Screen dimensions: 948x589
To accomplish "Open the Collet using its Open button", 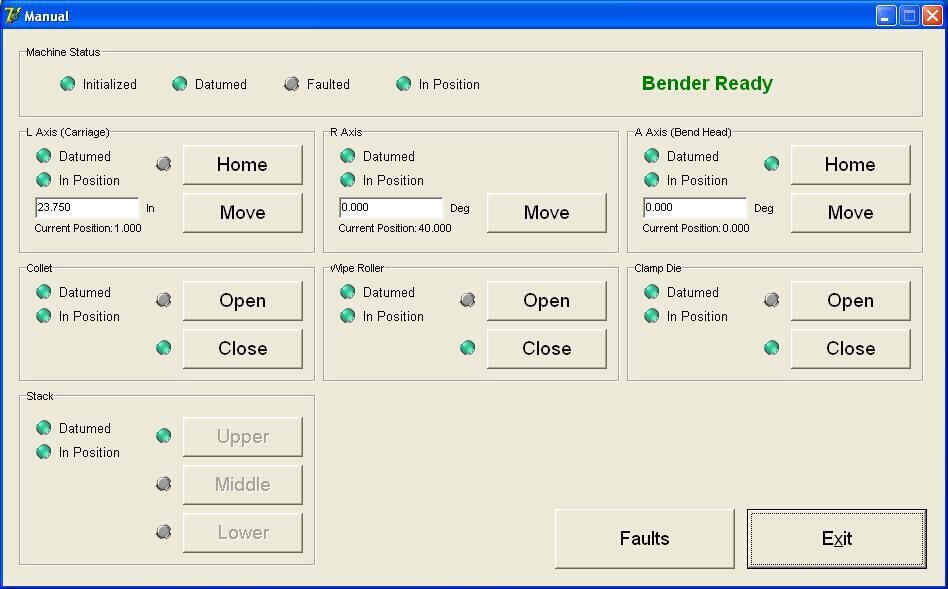I will click(242, 300).
